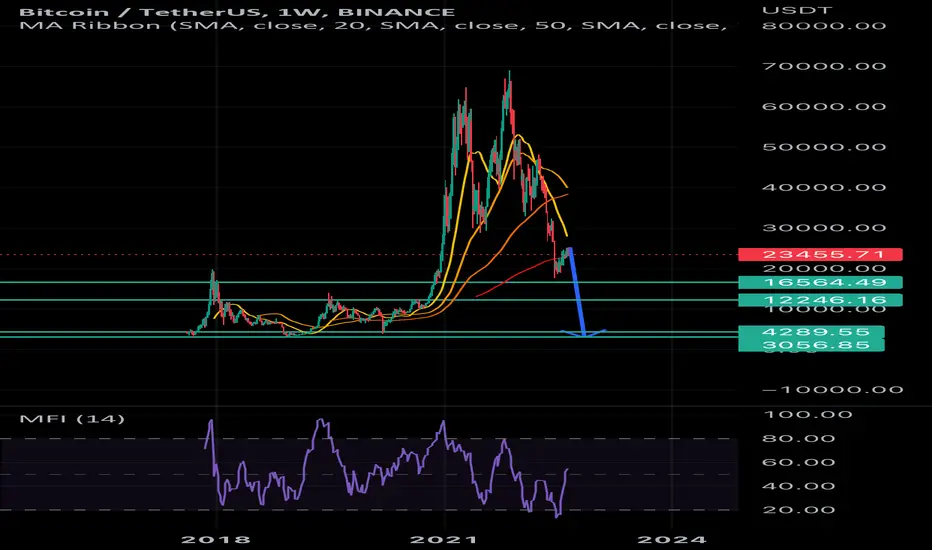This screenshot has width=932, height=550.
Task: Select the 12246.16 horizontal line price tag
Action: (x=820, y=300)
